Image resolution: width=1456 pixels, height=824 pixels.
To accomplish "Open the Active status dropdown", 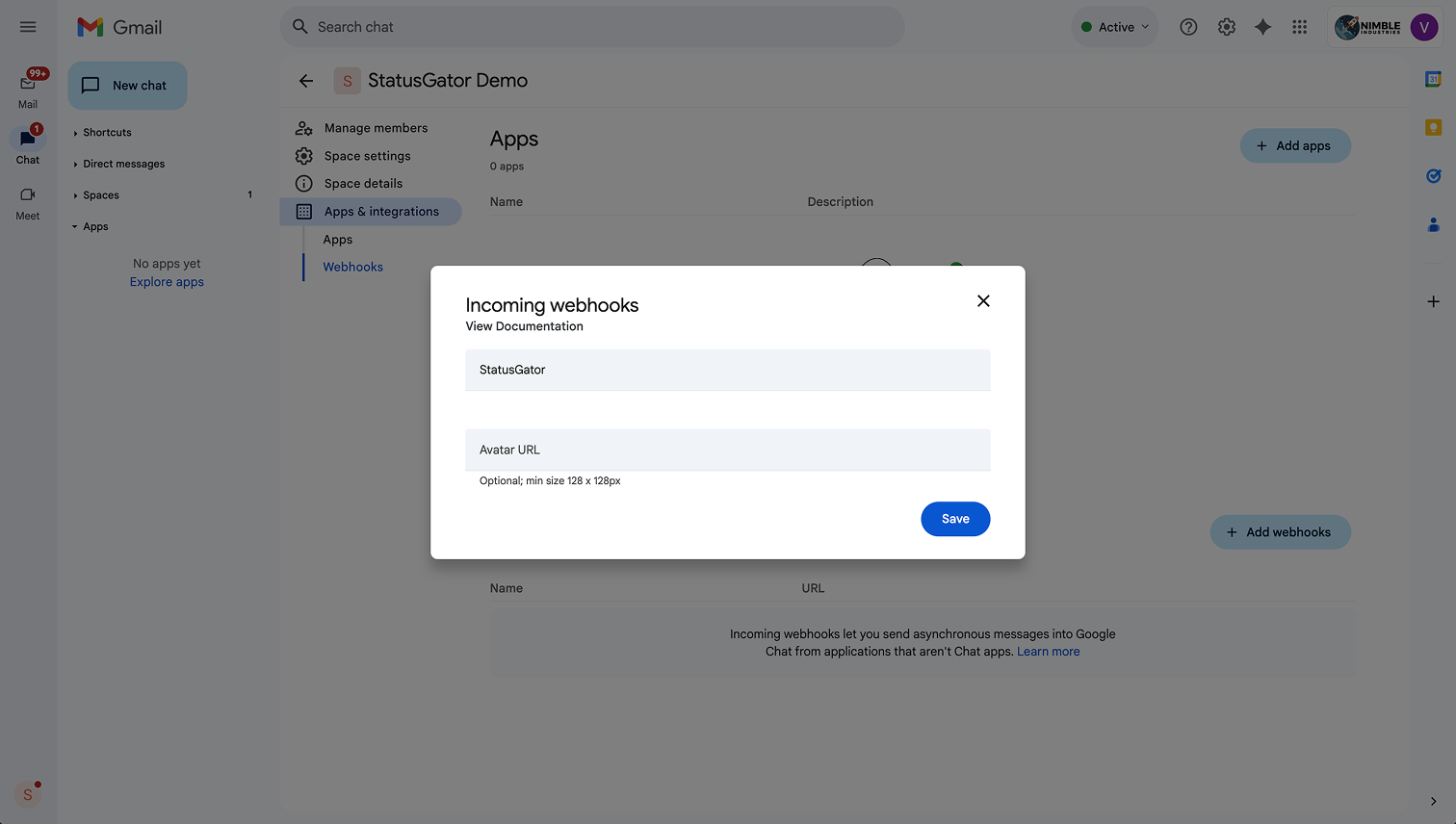I will point(1114,27).
